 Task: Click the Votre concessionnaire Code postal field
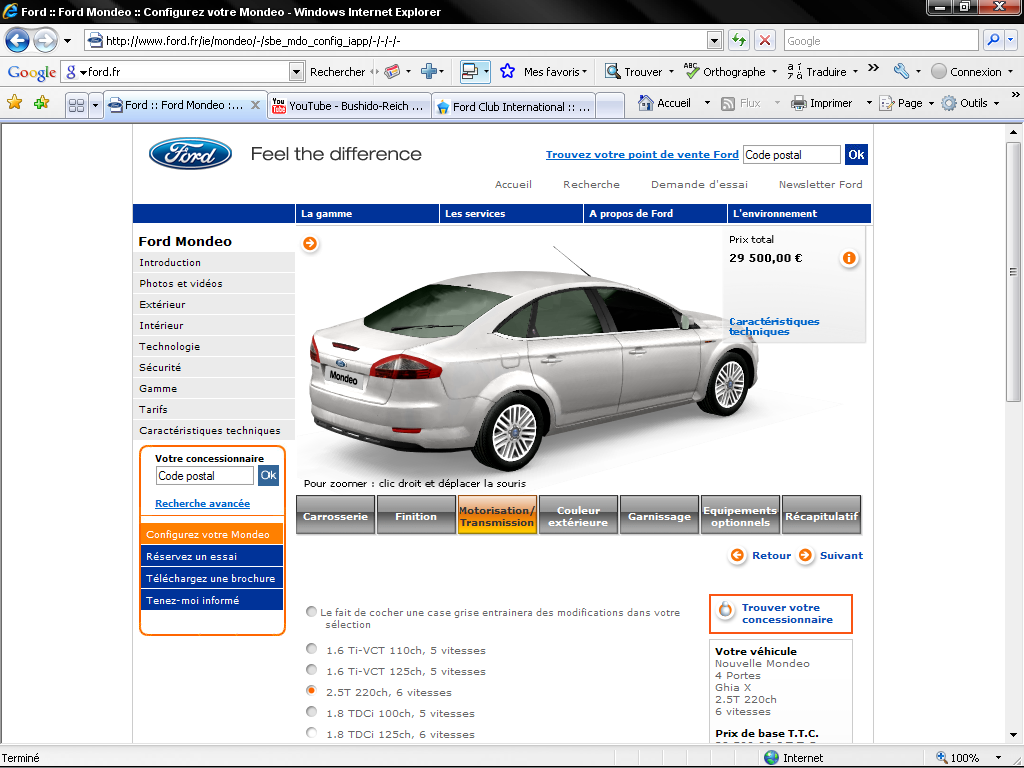coord(205,475)
